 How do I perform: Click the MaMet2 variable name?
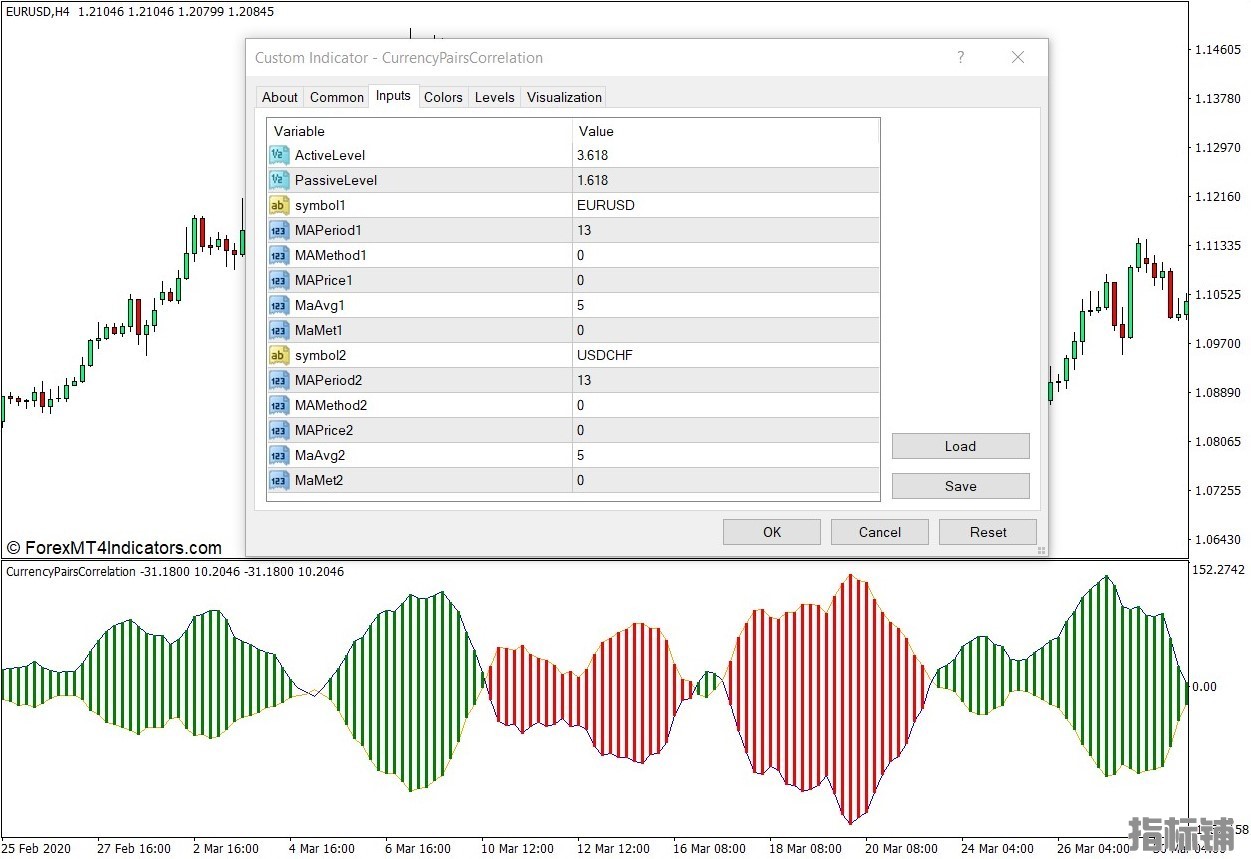point(319,480)
